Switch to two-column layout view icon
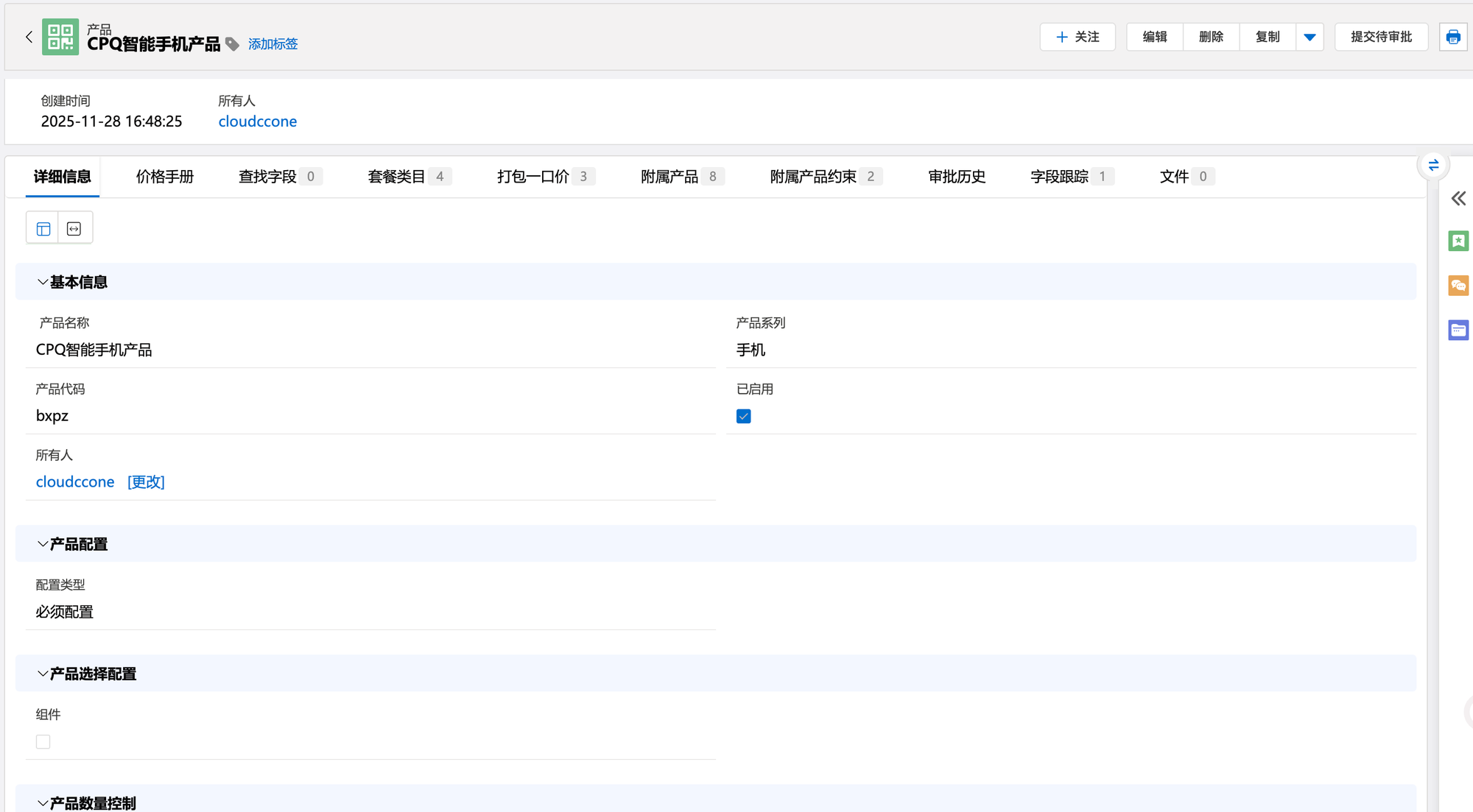The image size is (1473, 812). click(x=43, y=228)
